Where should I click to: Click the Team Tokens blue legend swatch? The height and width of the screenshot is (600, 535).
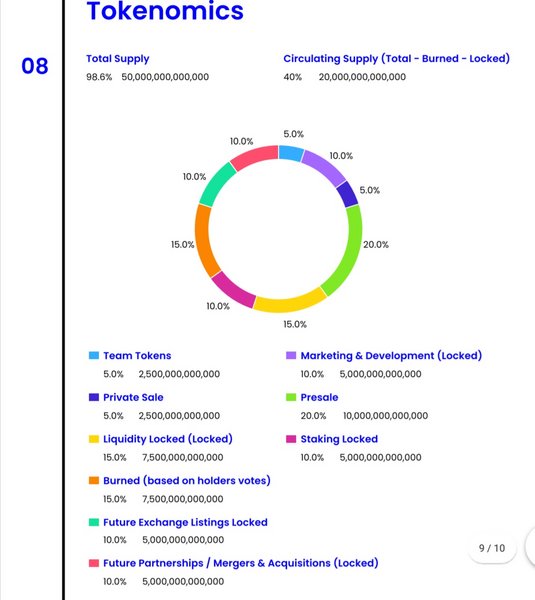point(94,355)
